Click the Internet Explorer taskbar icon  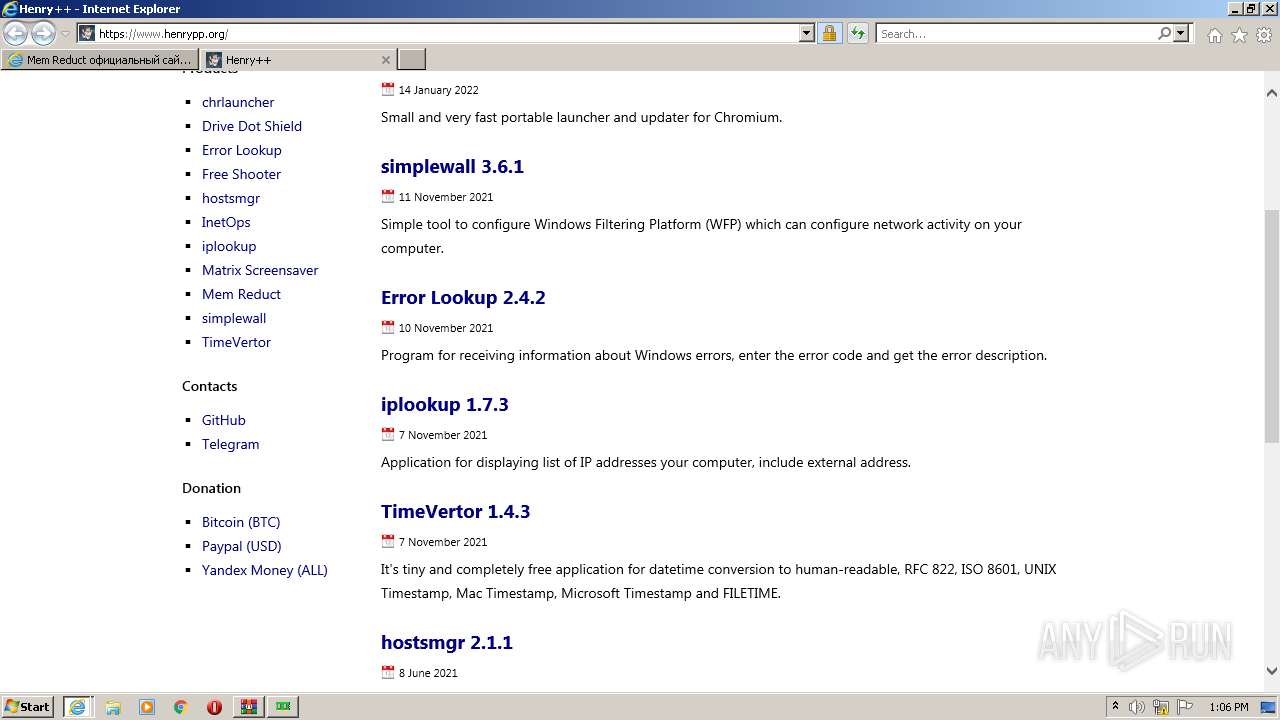pos(77,706)
